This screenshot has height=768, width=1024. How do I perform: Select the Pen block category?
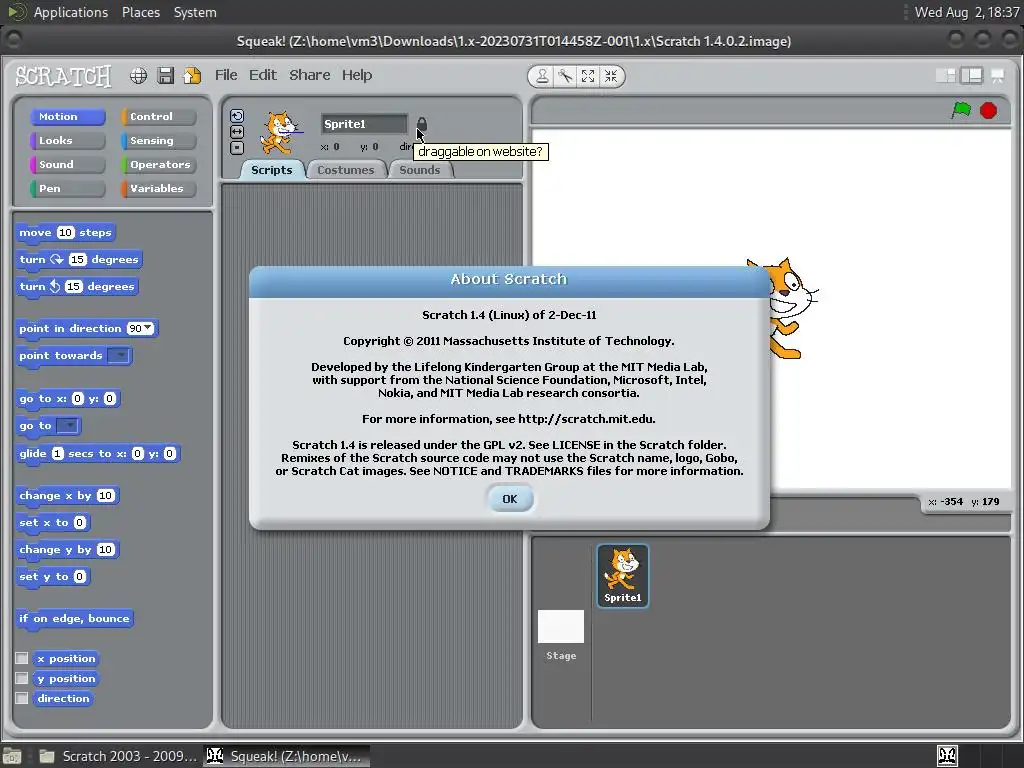(67, 188)
